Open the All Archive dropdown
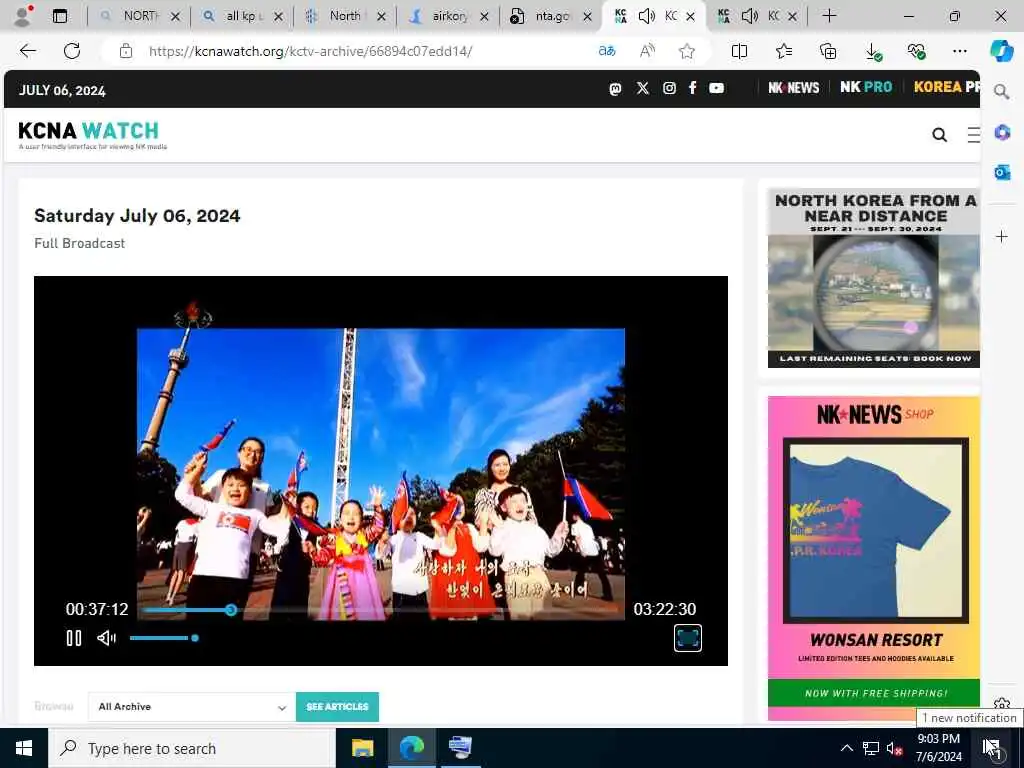The width and height of the screenshot is (1024, 768). (x=191, y=707)
